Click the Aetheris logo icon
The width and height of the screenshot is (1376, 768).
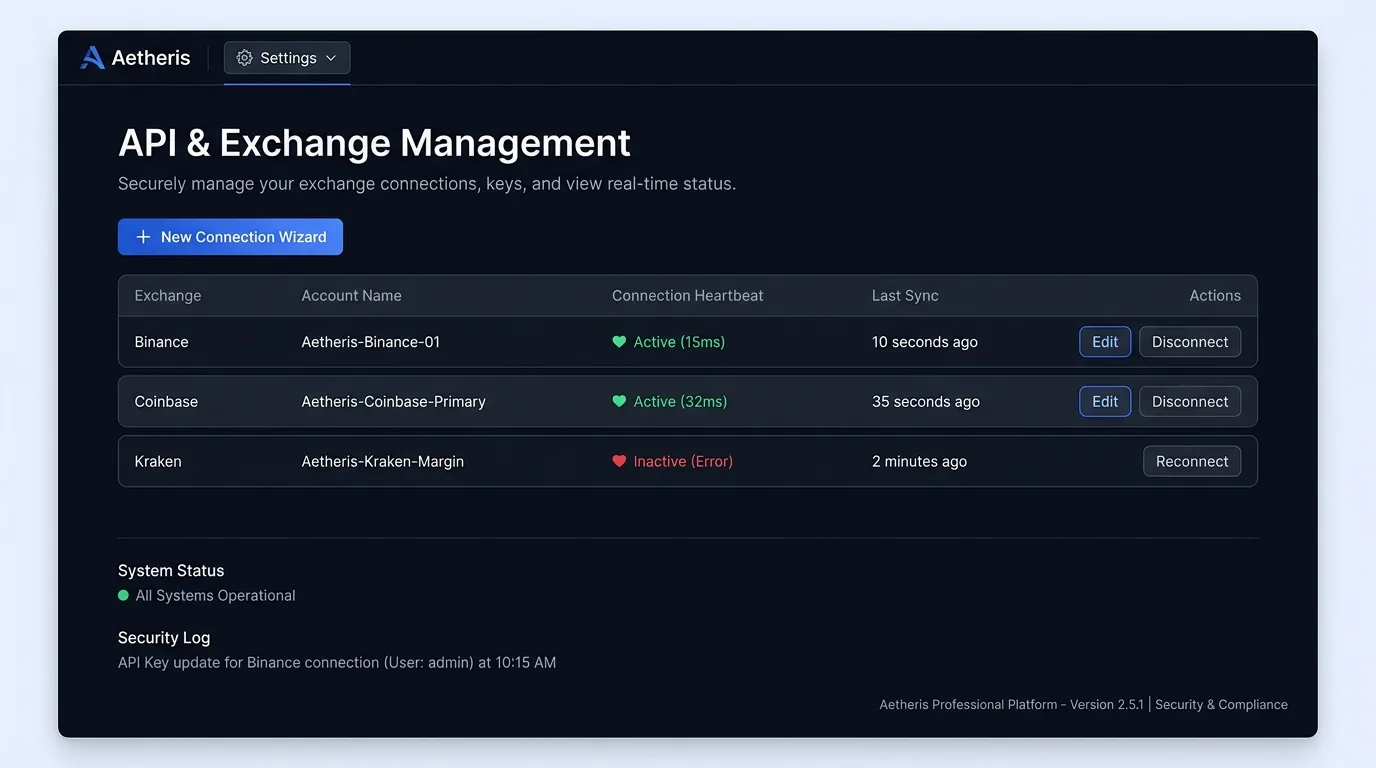point(92,58)
